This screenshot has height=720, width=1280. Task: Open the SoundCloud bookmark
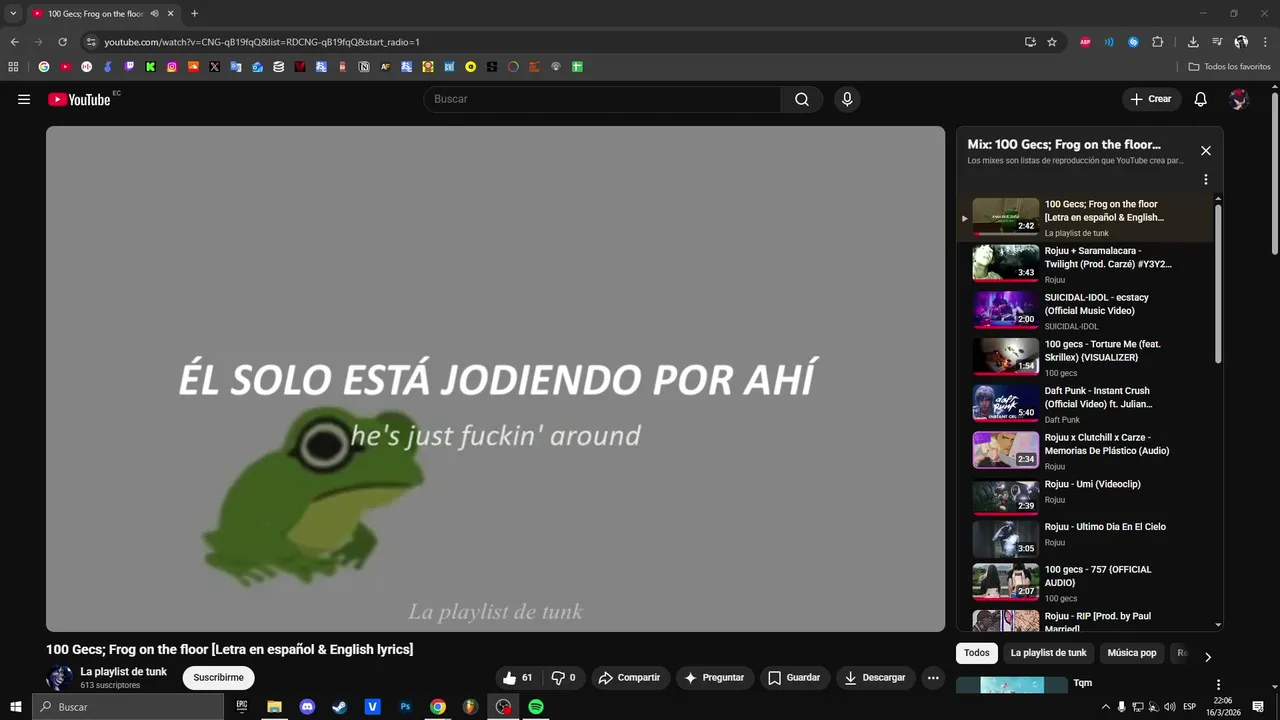pyautogui.click(x=193, y=67)
